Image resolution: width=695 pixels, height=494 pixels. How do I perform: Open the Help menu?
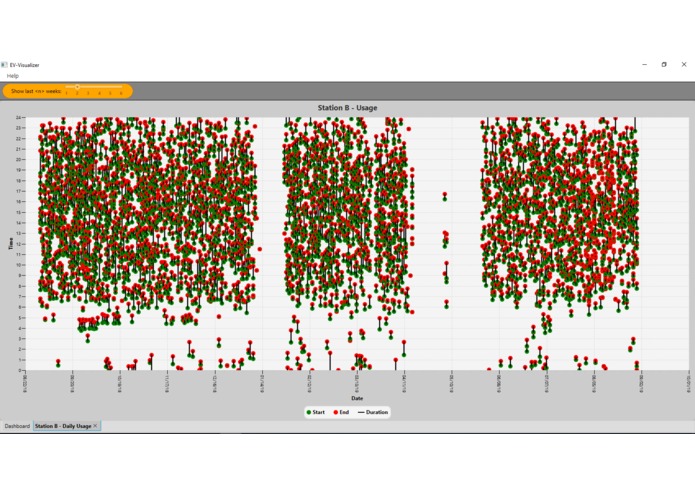(x=12, y=76)
